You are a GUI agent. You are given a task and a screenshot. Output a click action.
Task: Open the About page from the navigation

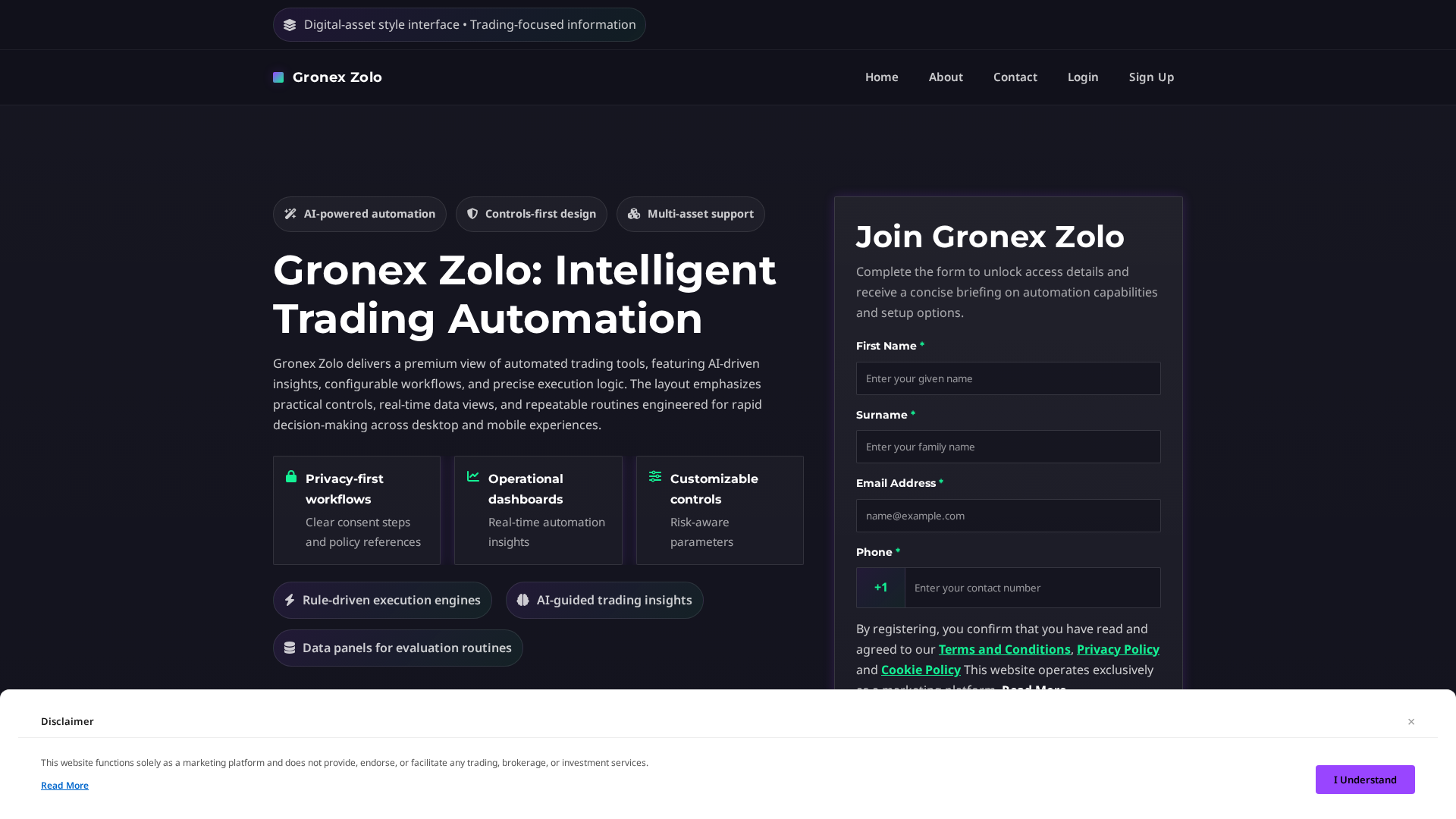[x=946, y=77]
